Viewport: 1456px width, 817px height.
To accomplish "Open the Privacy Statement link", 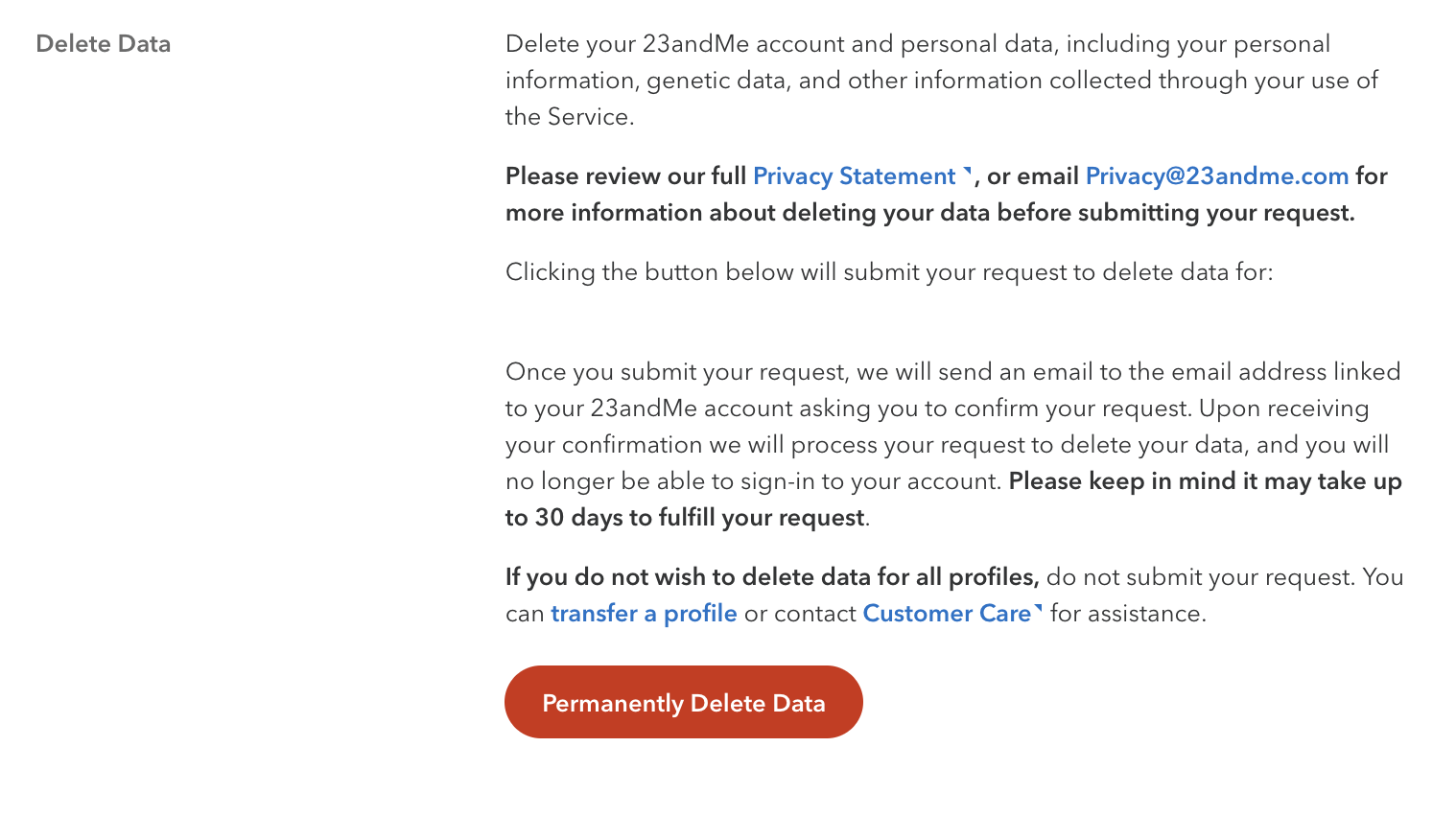I will tap(855, 176).
